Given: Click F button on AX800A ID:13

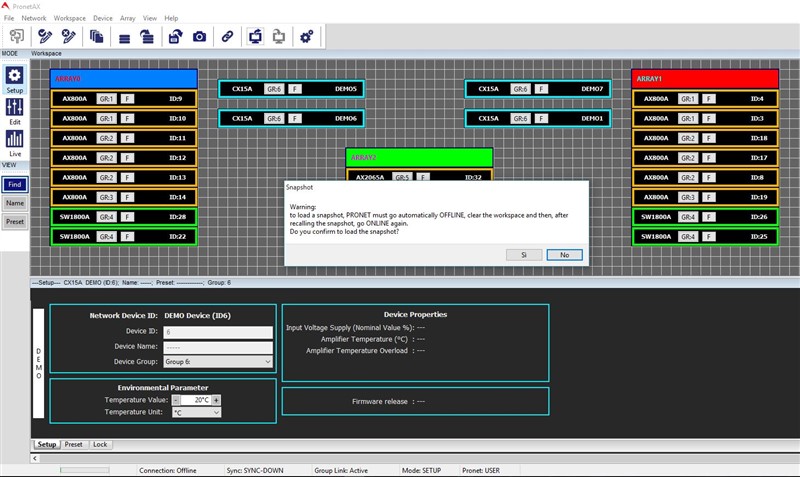Looking at the screenshot, I should pyautogui.click(x=128, y=178).
